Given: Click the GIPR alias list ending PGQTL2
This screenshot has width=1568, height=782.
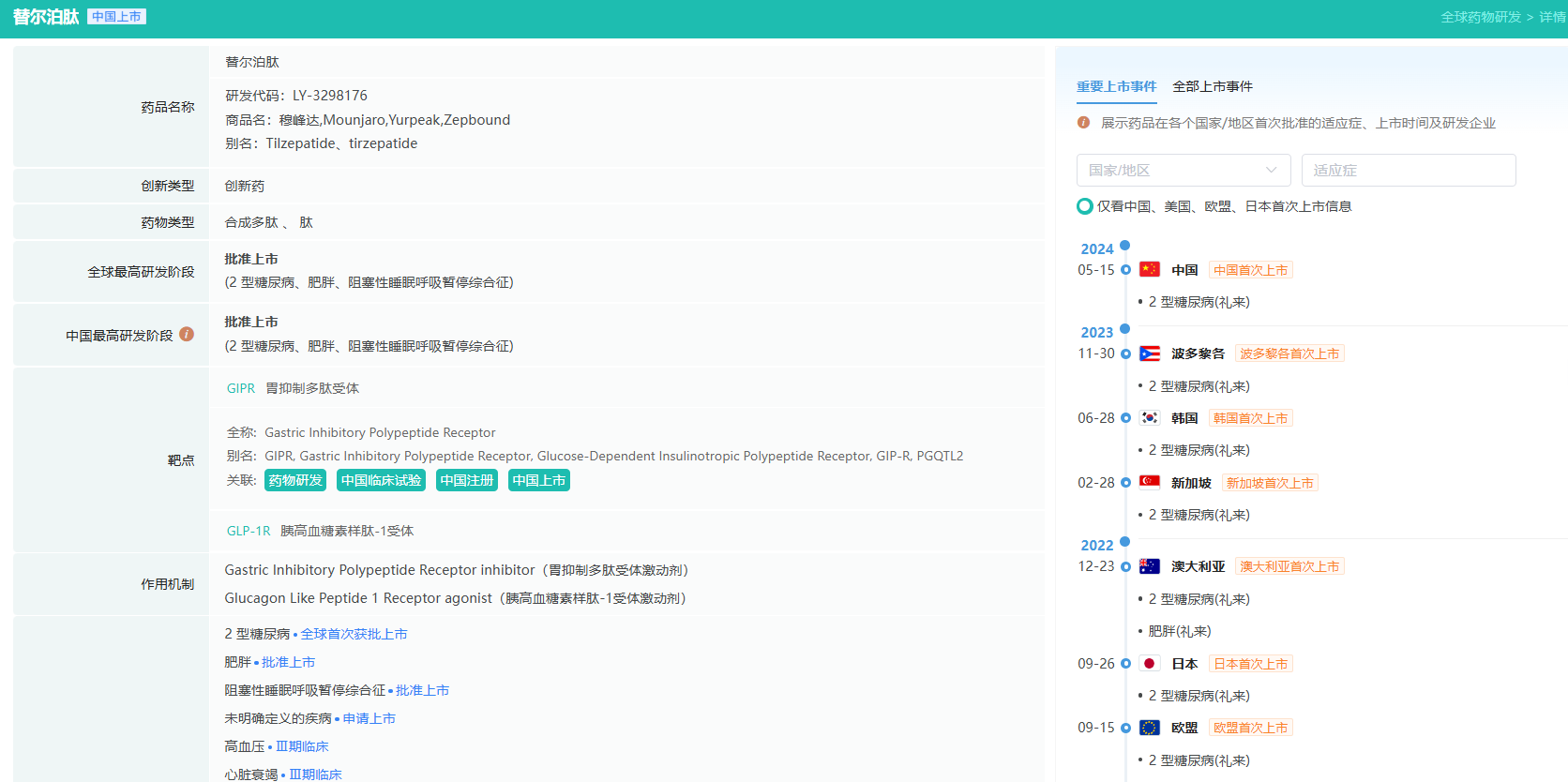Looking at the screenshot, I should point(613,456).
